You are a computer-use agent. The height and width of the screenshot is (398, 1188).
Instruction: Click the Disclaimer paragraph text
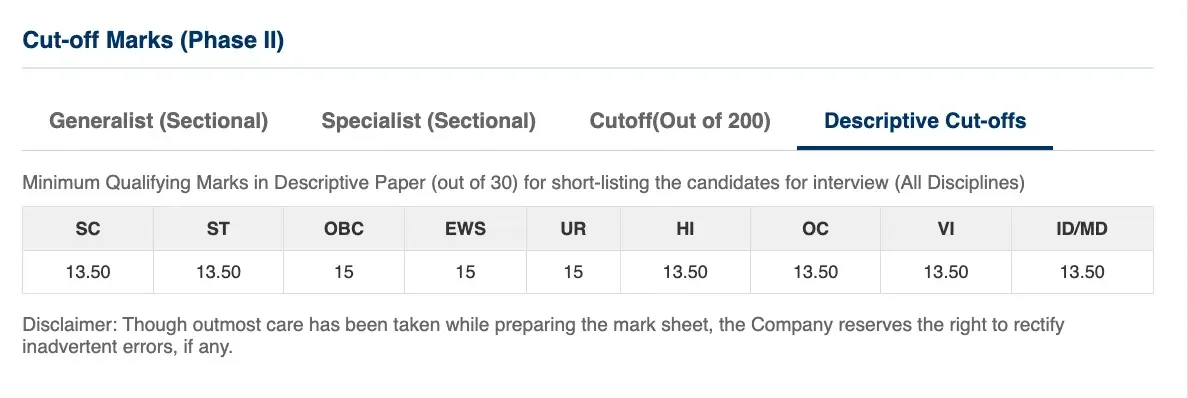[x=543, y=337]
